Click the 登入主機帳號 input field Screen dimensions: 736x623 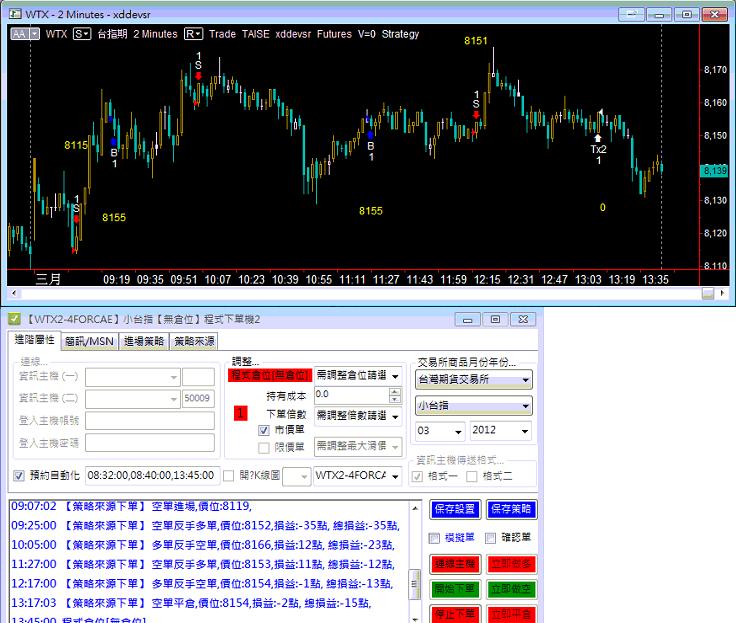click(x=150, y=421)
